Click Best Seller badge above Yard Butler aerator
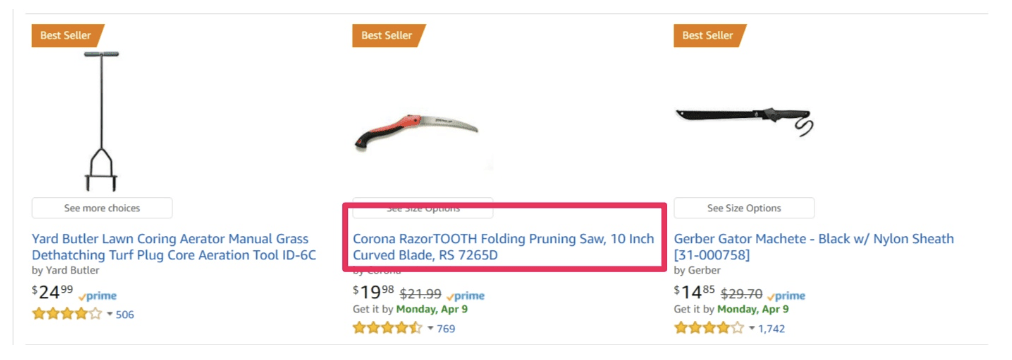The image size is (1012, 360). coord(67,35)
